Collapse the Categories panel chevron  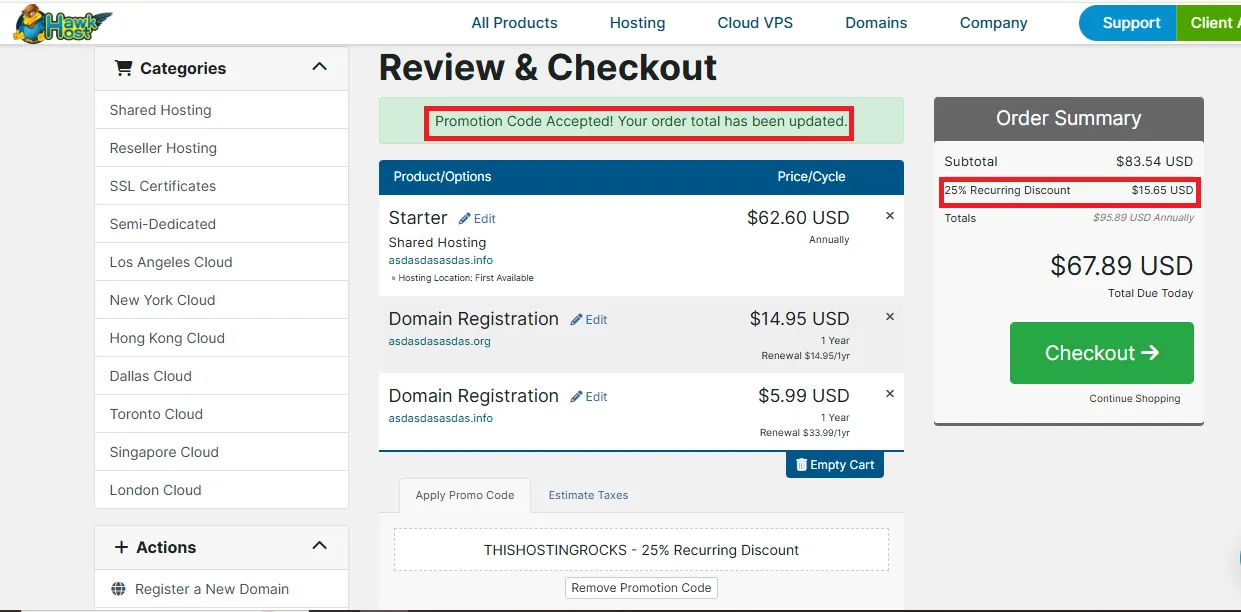(320, 67)
